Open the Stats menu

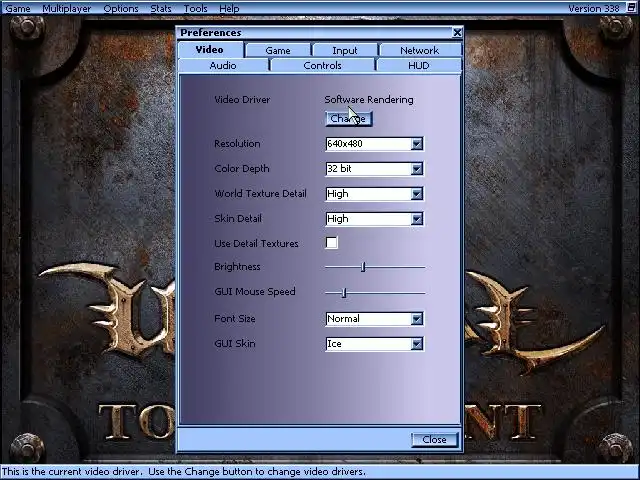tap(161, 8)
